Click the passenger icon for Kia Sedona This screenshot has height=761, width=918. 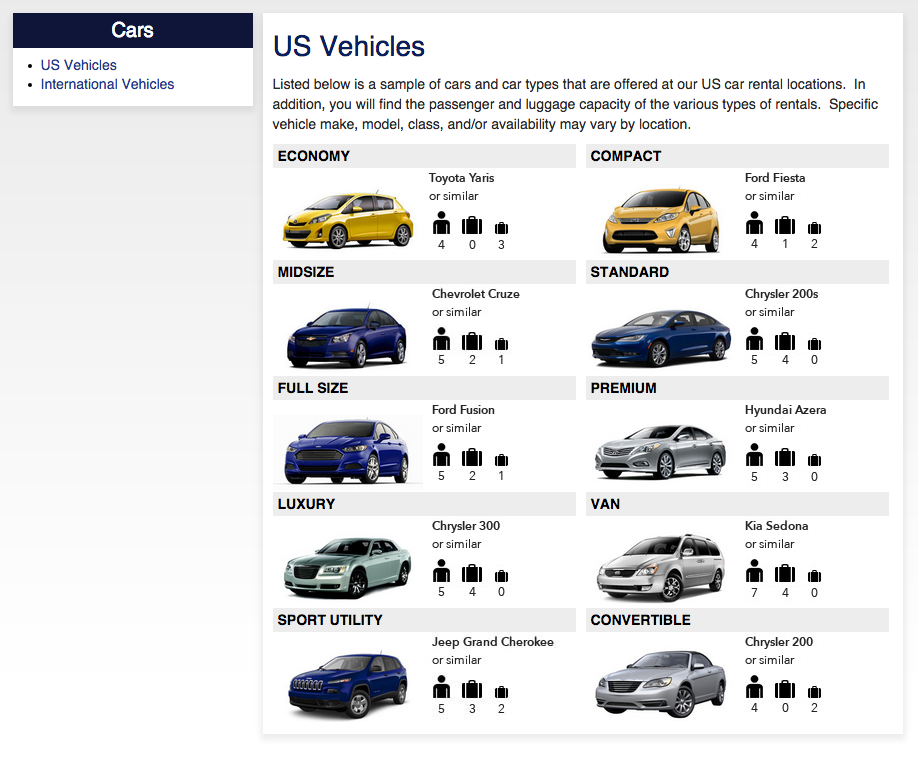pyautogui.click(x=754, y=571)
